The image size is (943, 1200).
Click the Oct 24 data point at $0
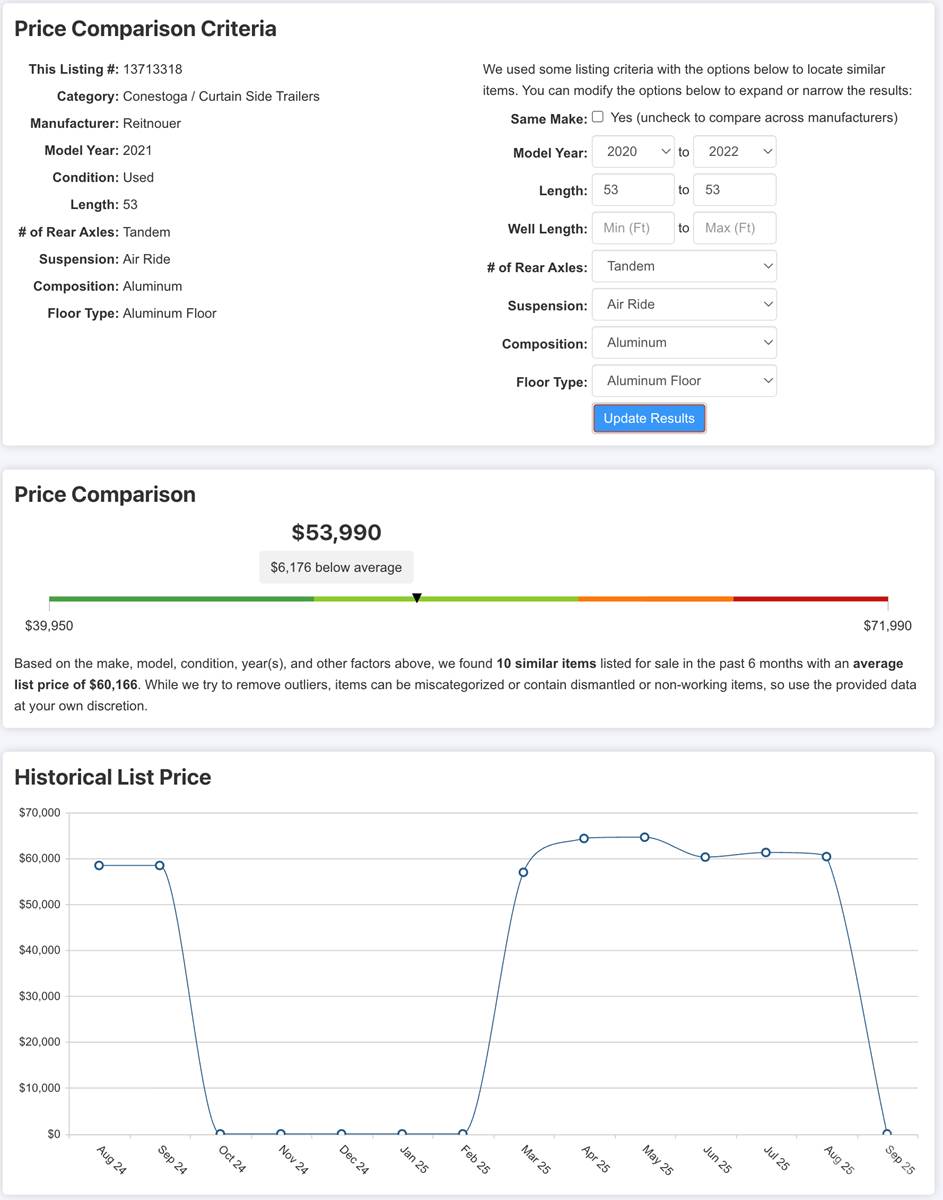tap(220, 1134)
